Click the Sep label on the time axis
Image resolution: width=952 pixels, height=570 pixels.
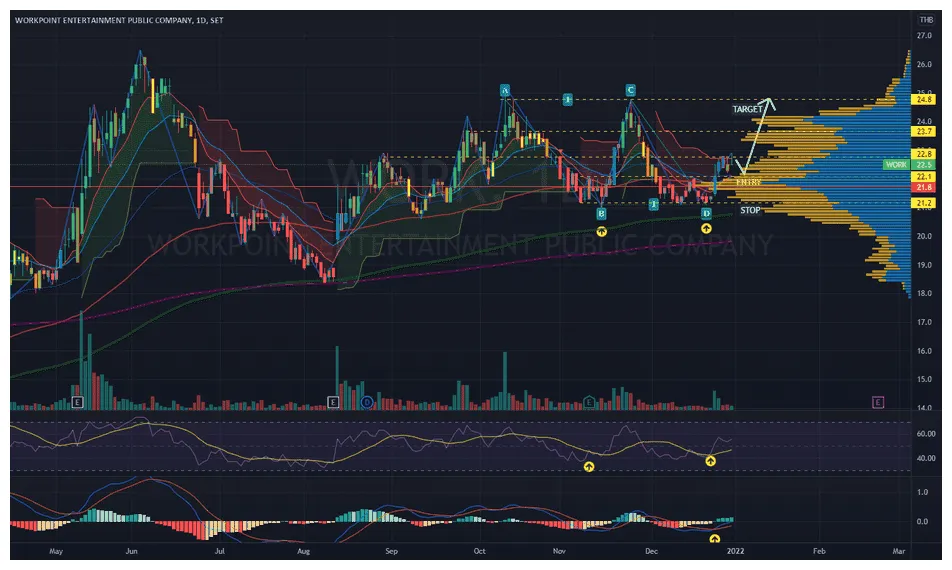[392, 551]
